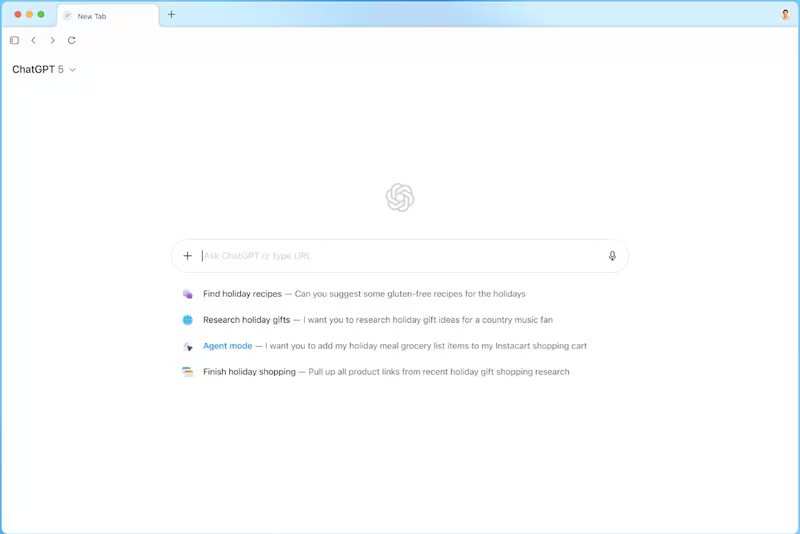
Task: Open the profile avatar menu
Action: tap(785, 15)
